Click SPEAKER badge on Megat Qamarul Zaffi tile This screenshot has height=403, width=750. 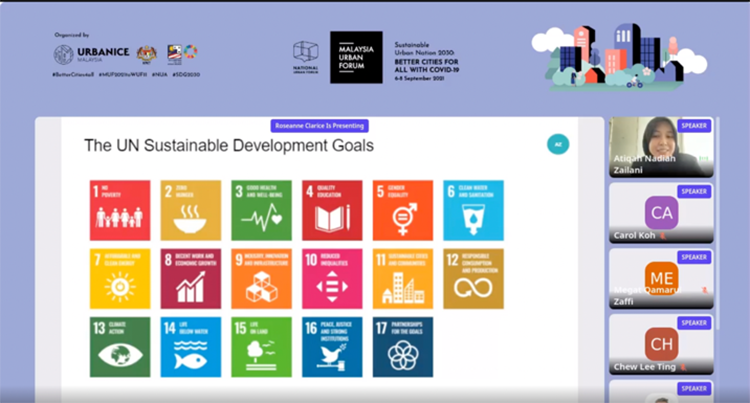coord(694,257)
